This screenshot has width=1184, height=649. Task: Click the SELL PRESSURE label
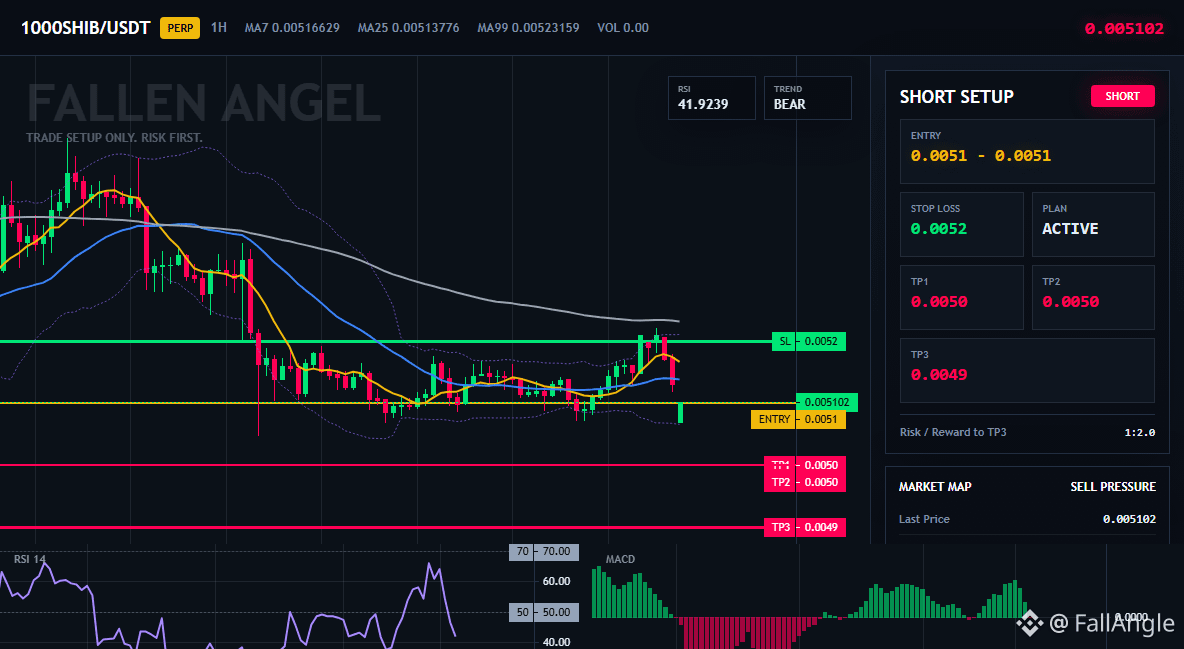pyautogui.click(x=1113, y=487)
